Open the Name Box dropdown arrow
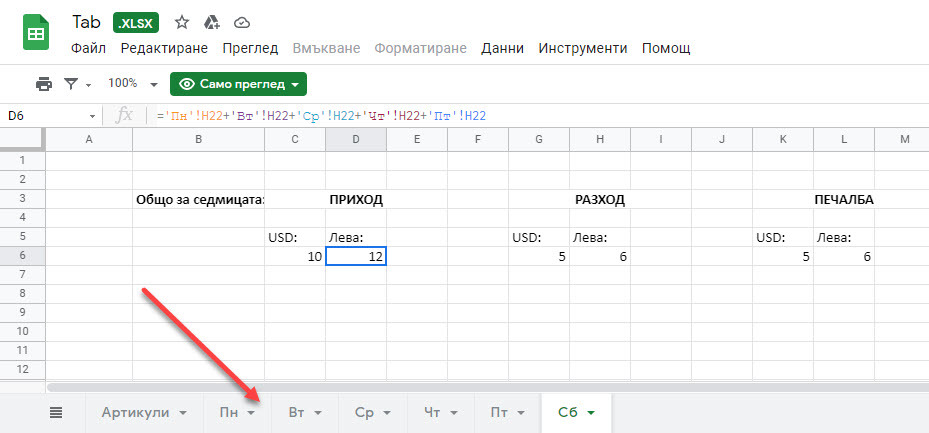Viewport: 929px width, 433px height. point(93,116)
